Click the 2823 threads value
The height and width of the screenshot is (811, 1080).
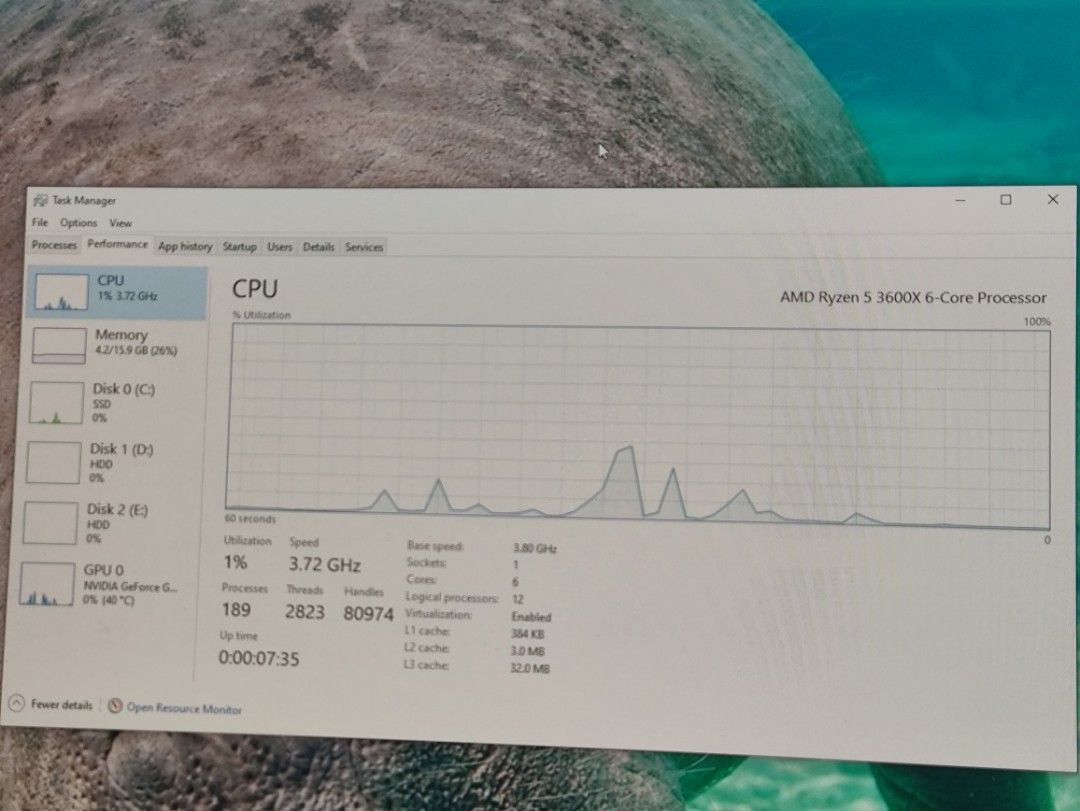pyautogui.click(x=304, y=612)
